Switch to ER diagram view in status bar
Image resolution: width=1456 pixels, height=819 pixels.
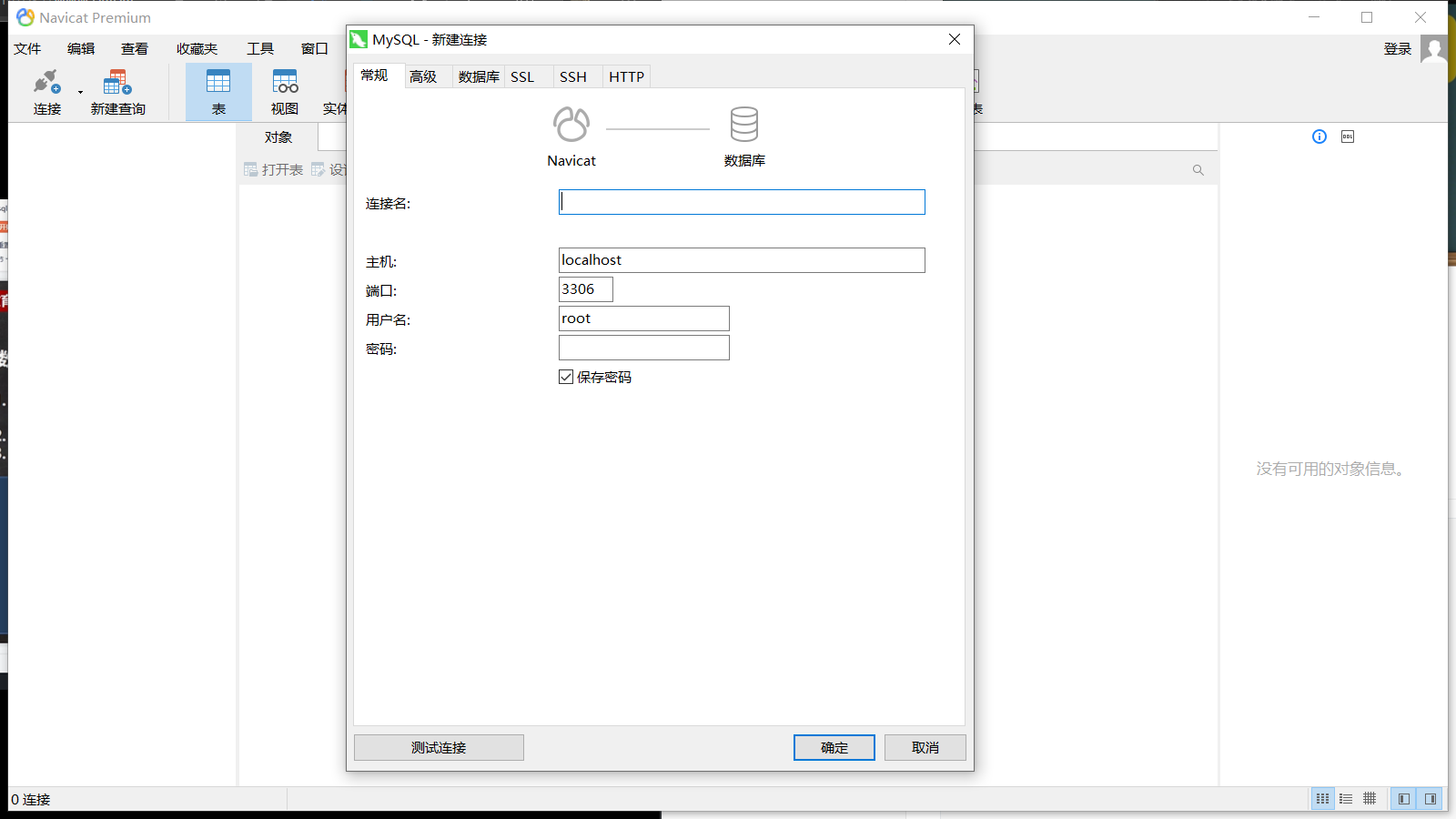click(x=1370, y=799)
